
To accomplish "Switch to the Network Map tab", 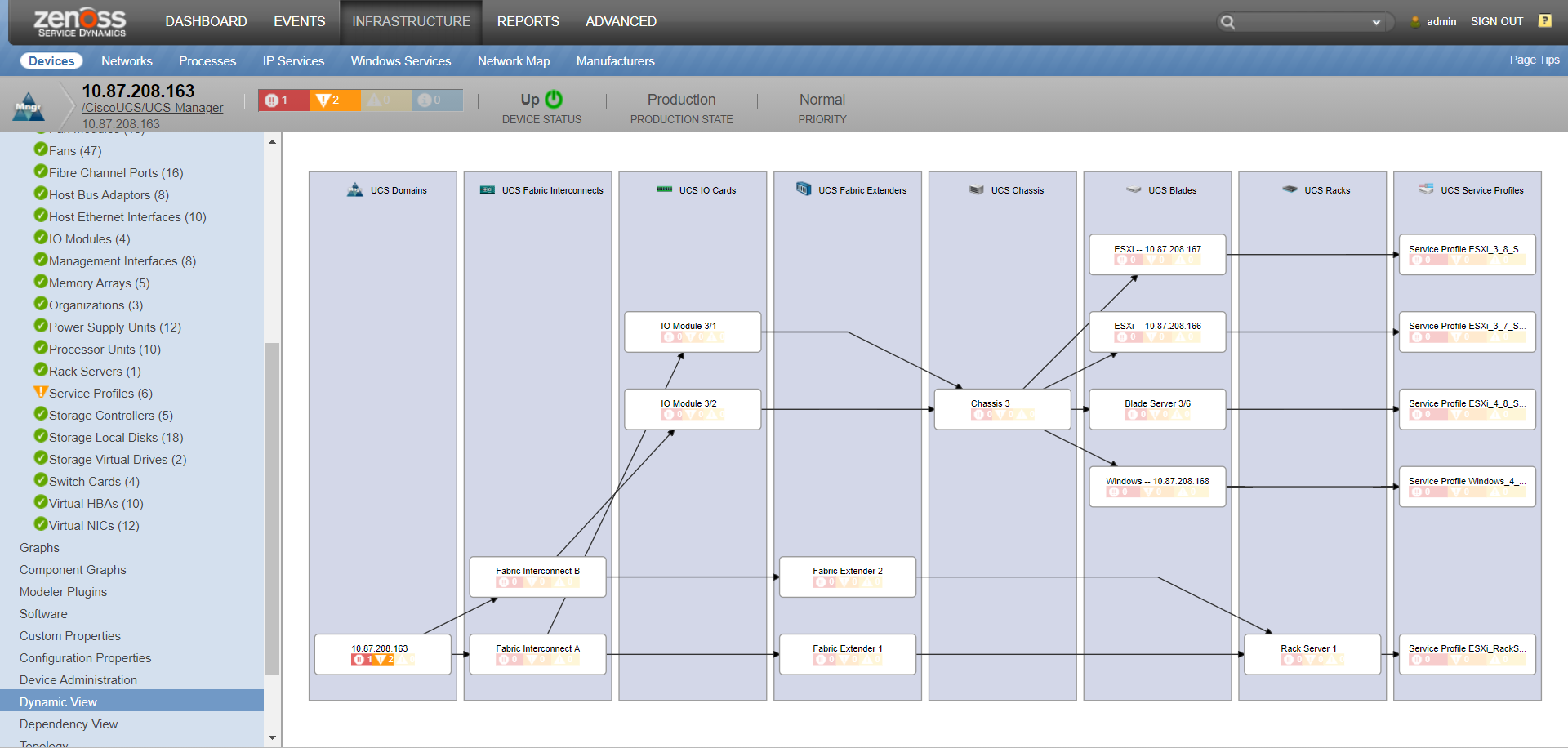I will click(514, 61).
